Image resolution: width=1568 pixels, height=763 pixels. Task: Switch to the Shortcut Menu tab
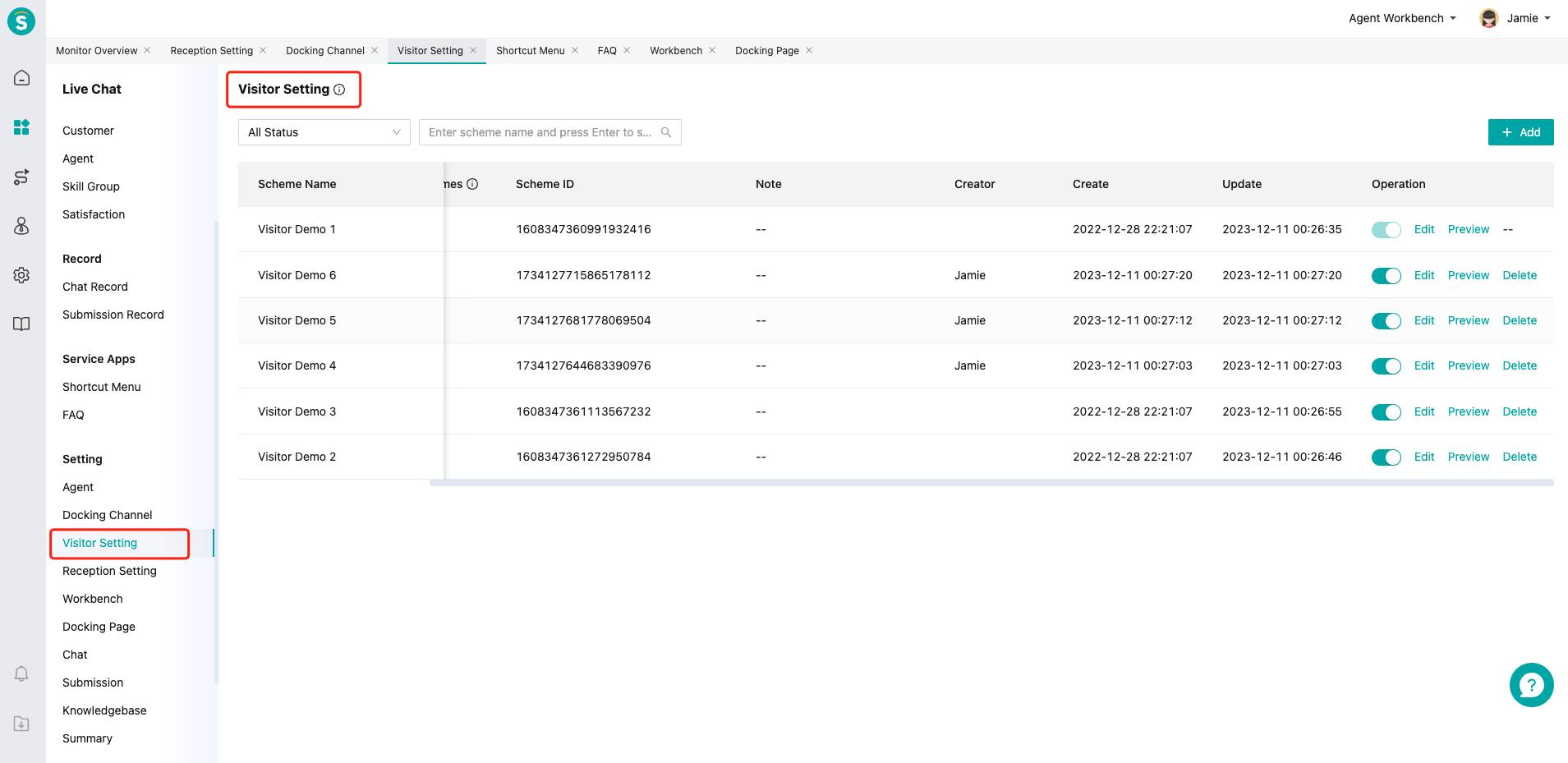[x=531, y=51]
